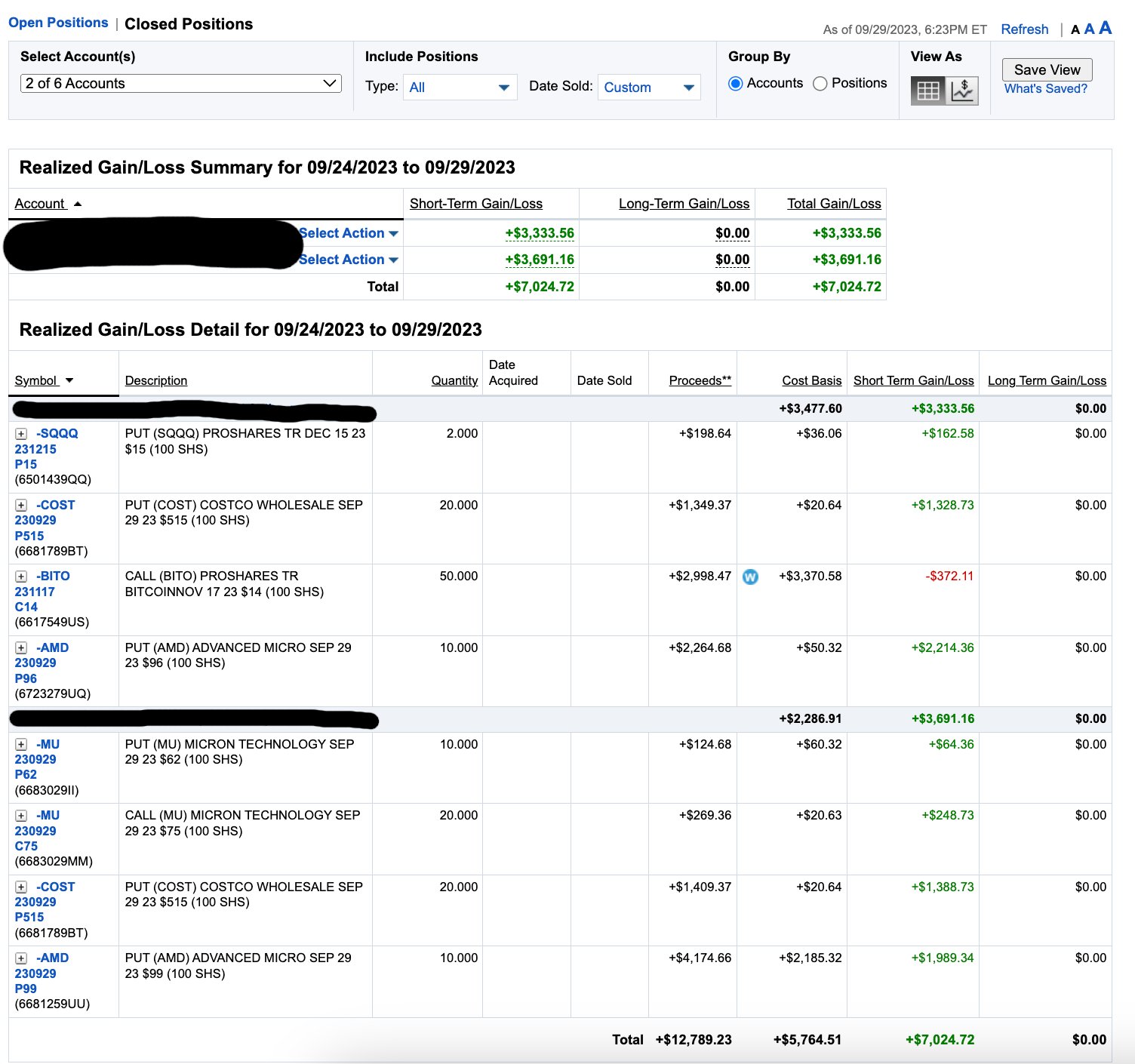
Task: Select the medium text size A
Action: [1089, 29]
